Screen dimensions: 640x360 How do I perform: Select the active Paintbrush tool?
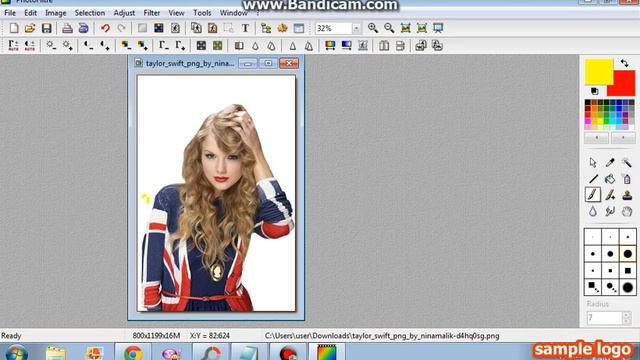[x=593, y=195]
